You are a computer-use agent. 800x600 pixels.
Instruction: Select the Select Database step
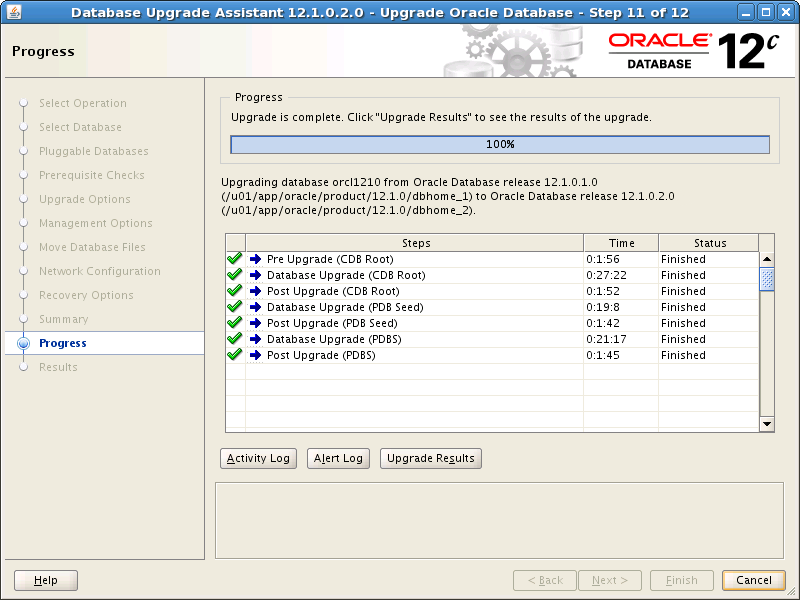click(x=81, y=128)
